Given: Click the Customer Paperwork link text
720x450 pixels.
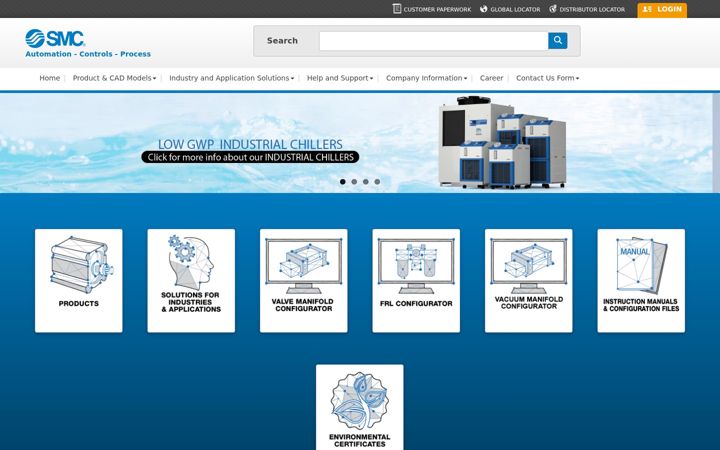Looking at the screenshot, I should tap(437, 9).
